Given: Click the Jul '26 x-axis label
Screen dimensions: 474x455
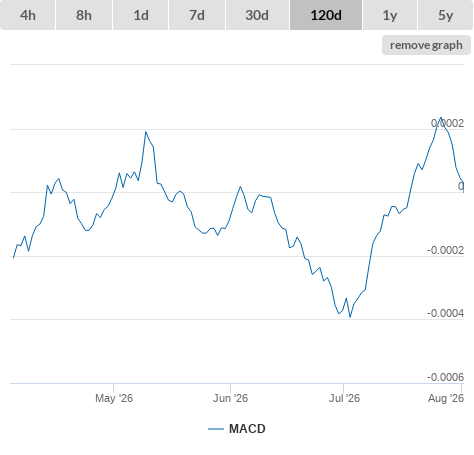Looking at the screenshot, I should [344, 398].
